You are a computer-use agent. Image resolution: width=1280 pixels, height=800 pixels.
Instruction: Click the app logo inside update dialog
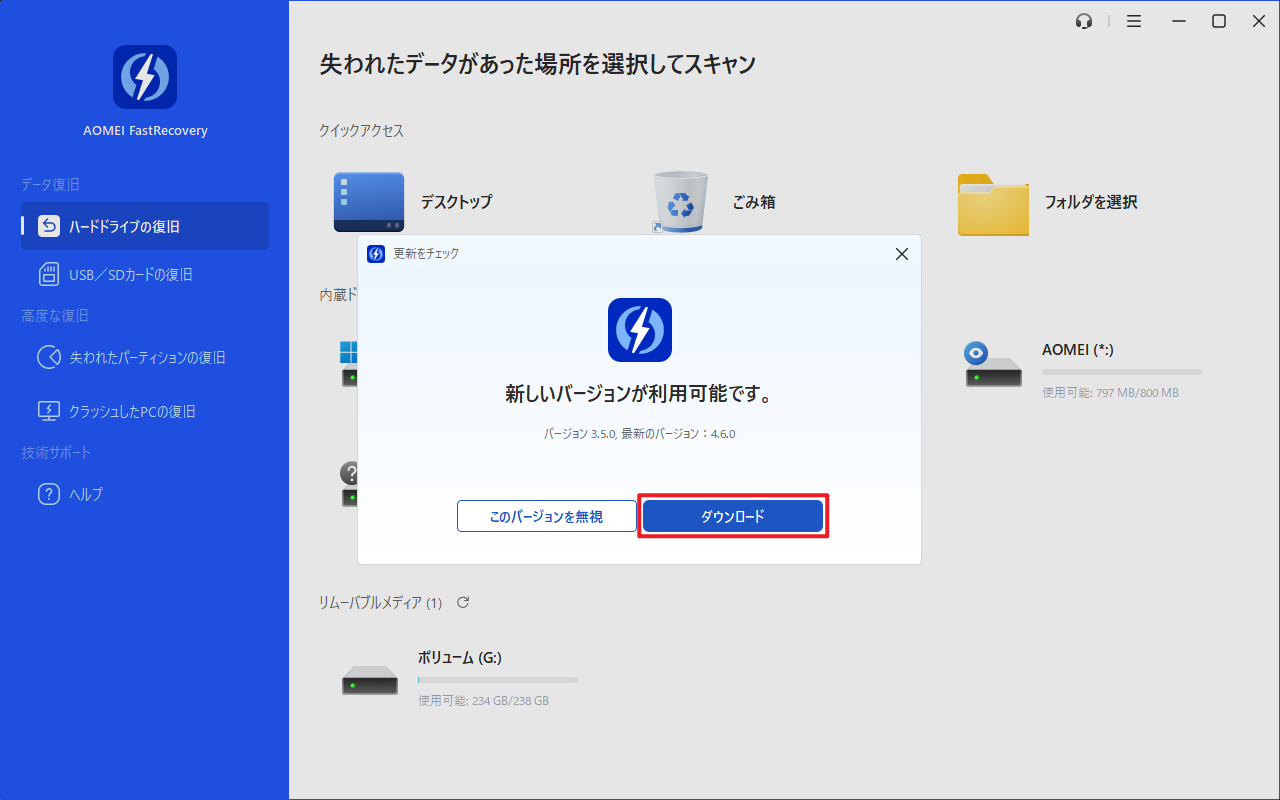pyautogui.click(x=639, y=330)
